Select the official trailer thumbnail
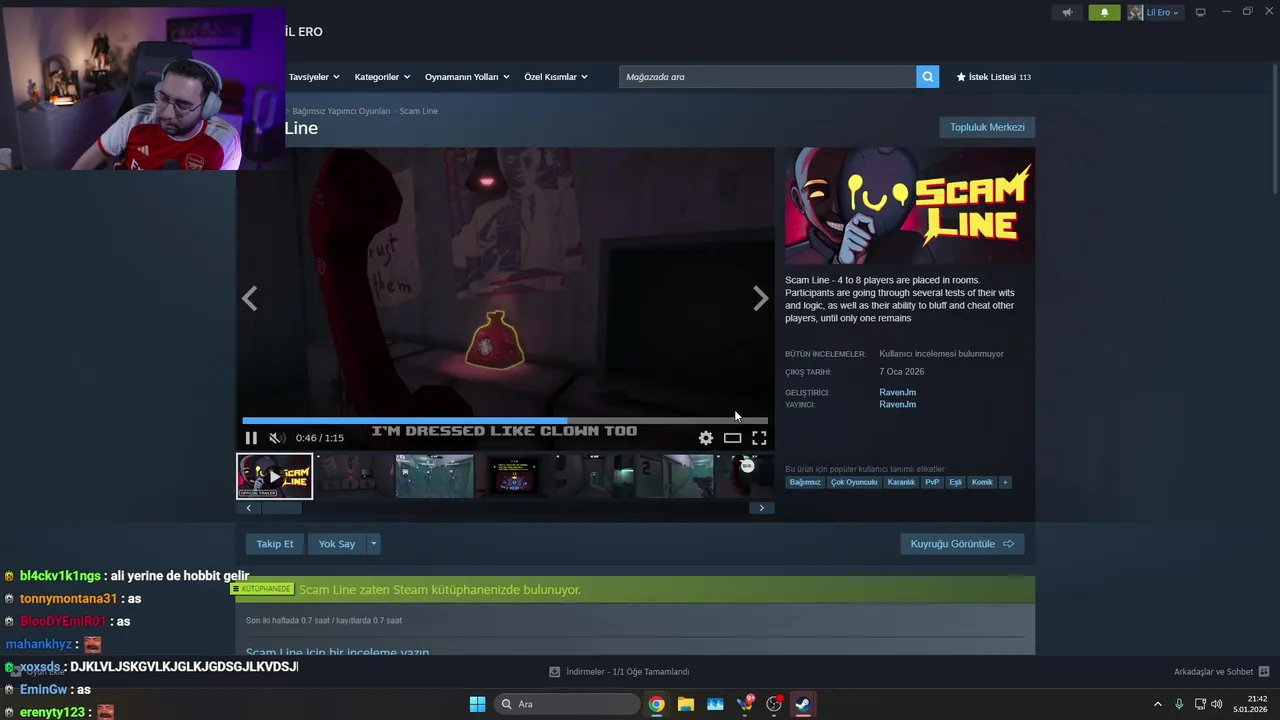This screenshot has height=720, width=1280. click(275, 476)
